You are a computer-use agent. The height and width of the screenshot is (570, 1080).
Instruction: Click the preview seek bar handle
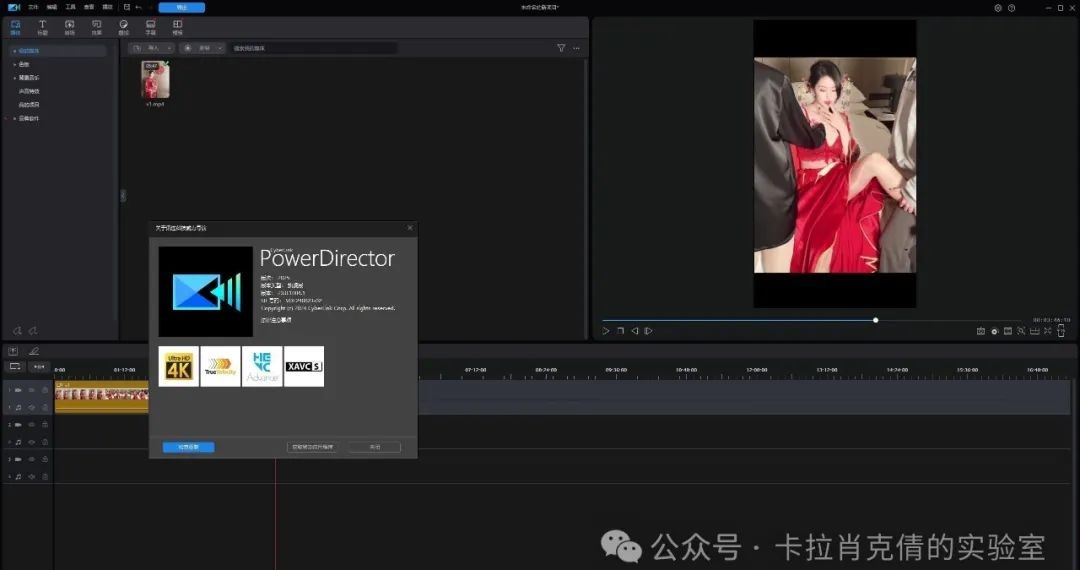tap(875, 320)
